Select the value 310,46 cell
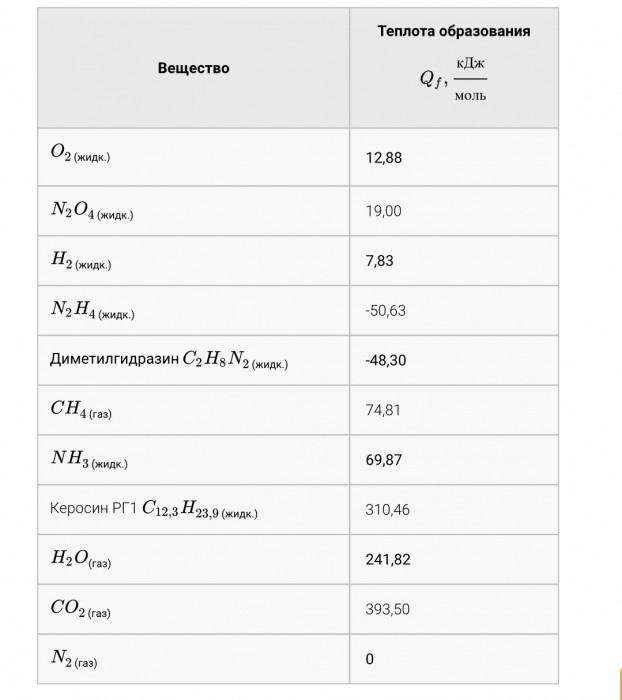Image resolution: width=622 pixels, height=700 pixels. click(454, 509)
